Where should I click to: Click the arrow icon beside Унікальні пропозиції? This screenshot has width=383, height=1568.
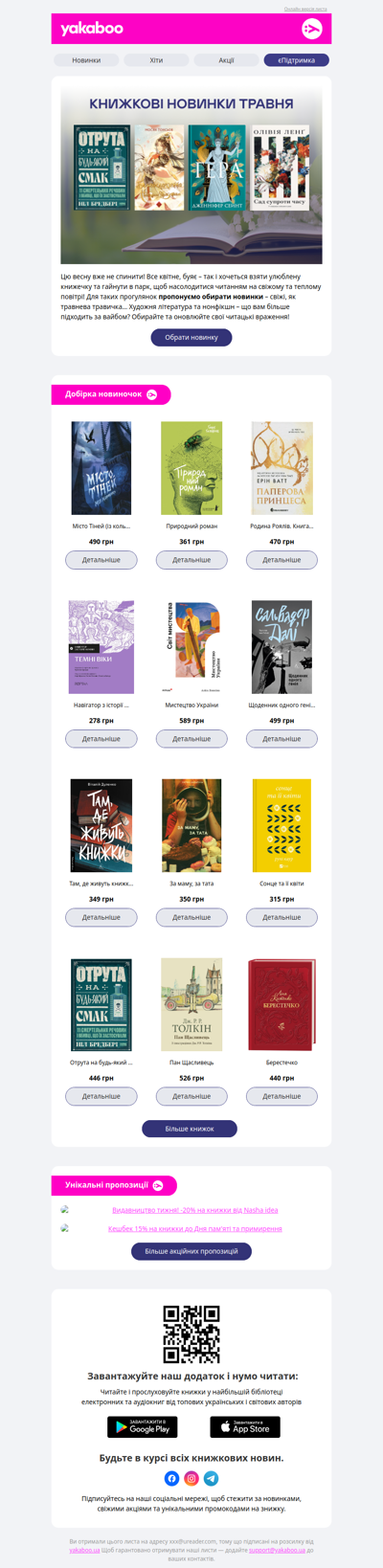pyautogui.click(x=158, y=1185)
